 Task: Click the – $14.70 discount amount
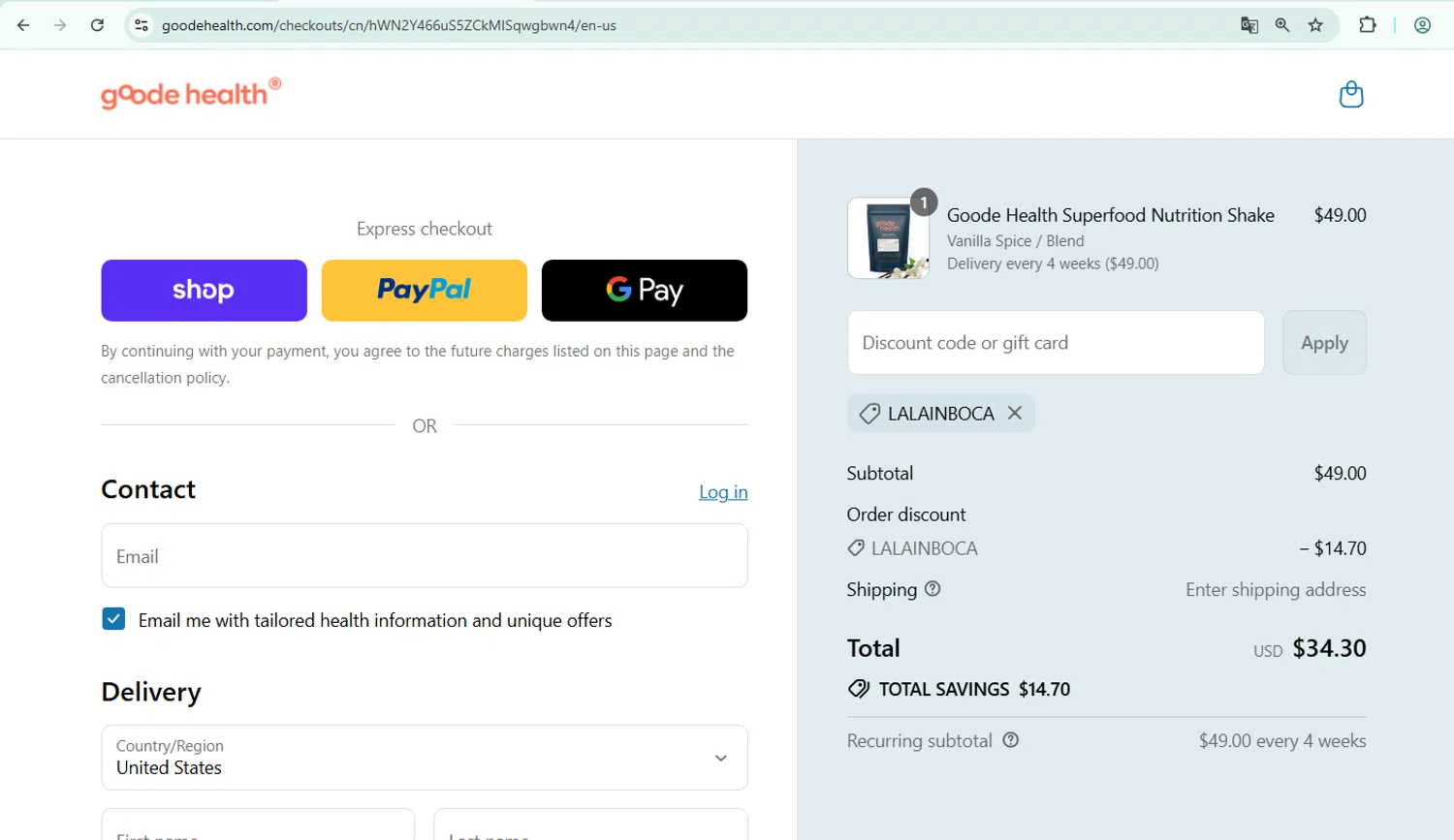(x=1333, y=548)
